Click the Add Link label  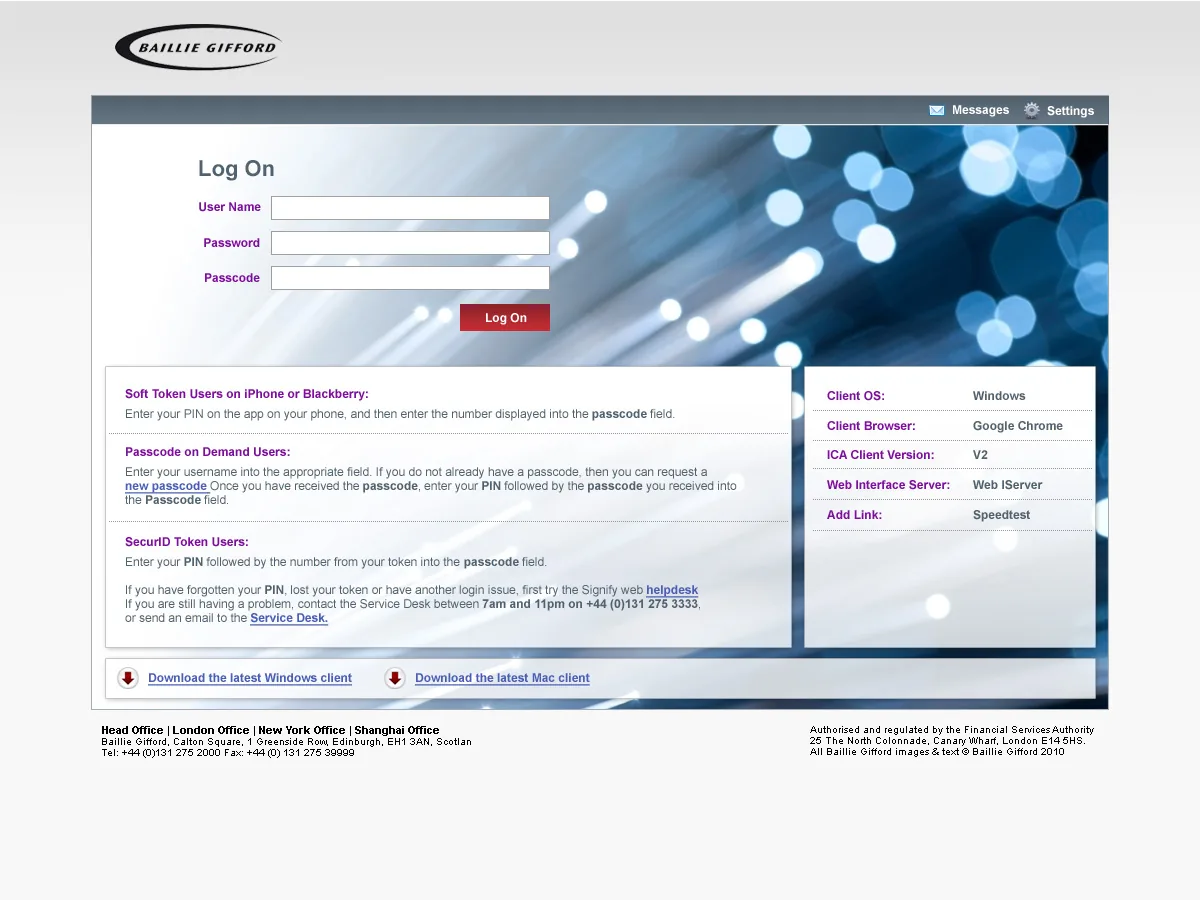coord(855,515)
